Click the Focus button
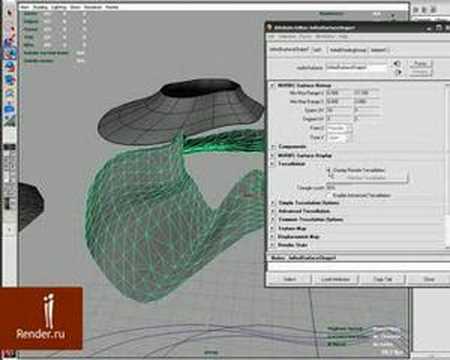This screenshot has height=360, width=450. 420,63
